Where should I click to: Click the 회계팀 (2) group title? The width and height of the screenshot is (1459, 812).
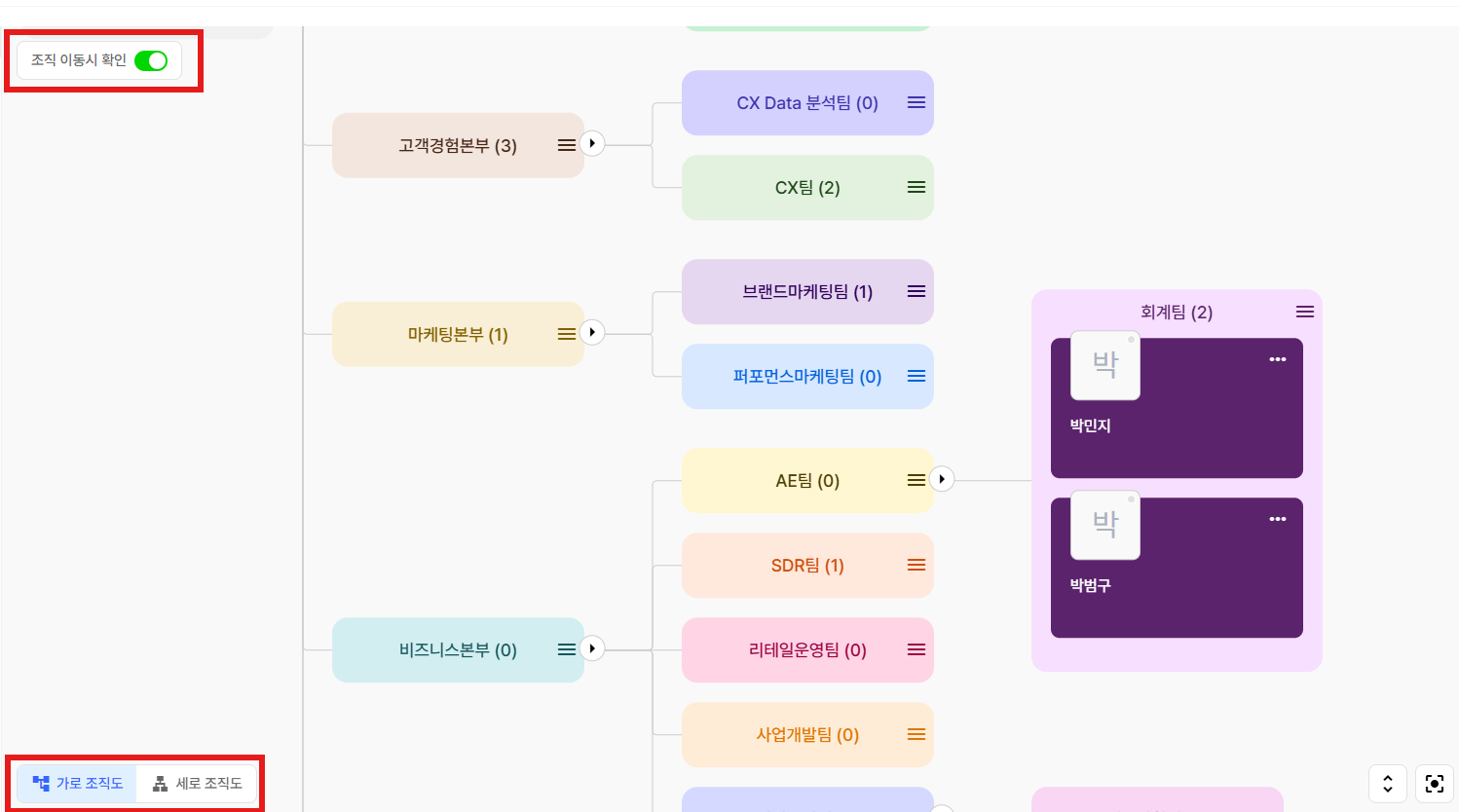(x=1177, y=313)
